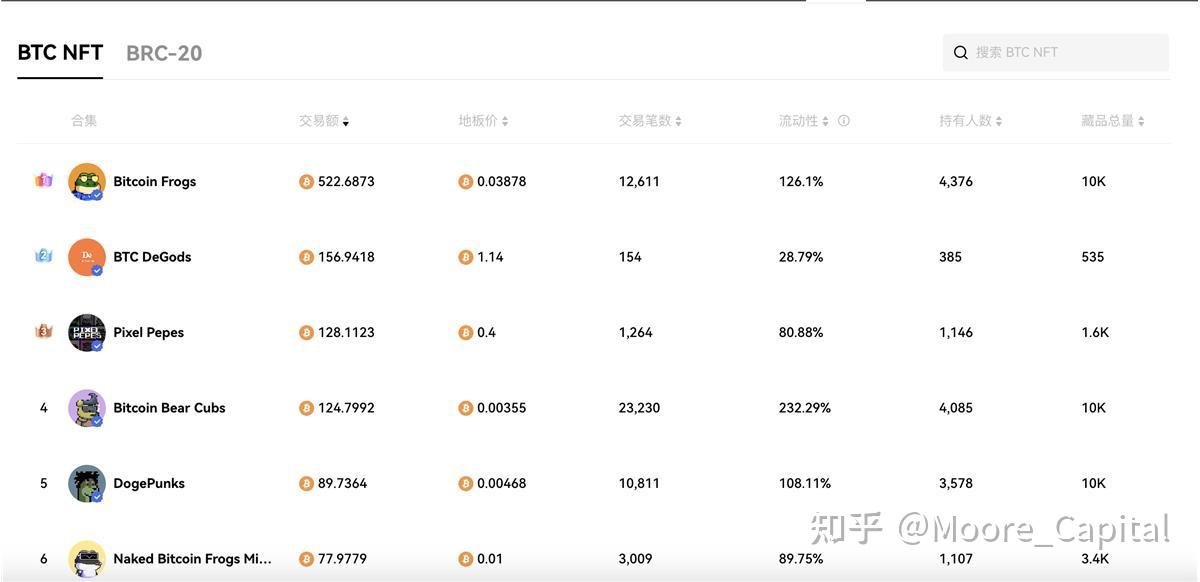Click the first-place rank badge
This screenshot has width=1200, height=582.
43,181
